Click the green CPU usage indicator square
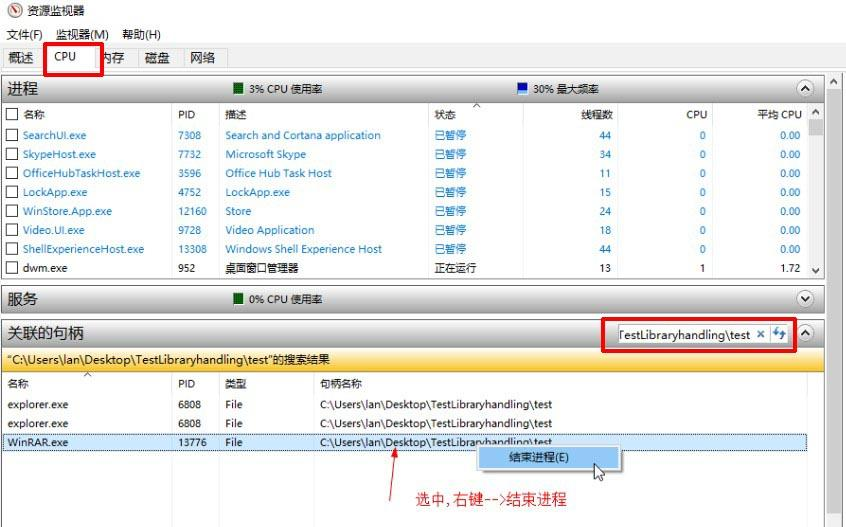Screen dimensions: 846x527 (x=238, y=88)
